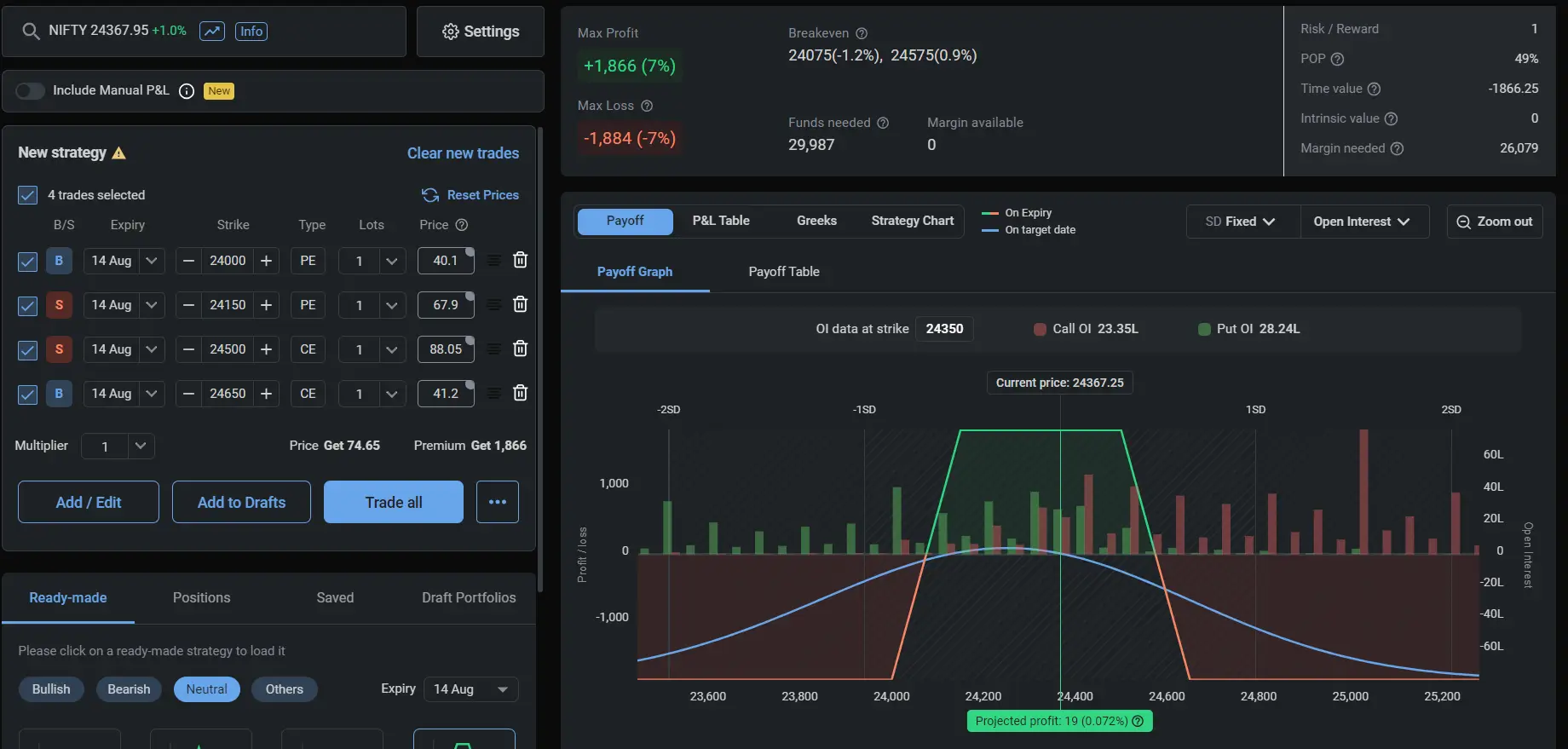The image size is (1568, 749).
Task: Click the Add / Edit button
Action: (89, 502)
